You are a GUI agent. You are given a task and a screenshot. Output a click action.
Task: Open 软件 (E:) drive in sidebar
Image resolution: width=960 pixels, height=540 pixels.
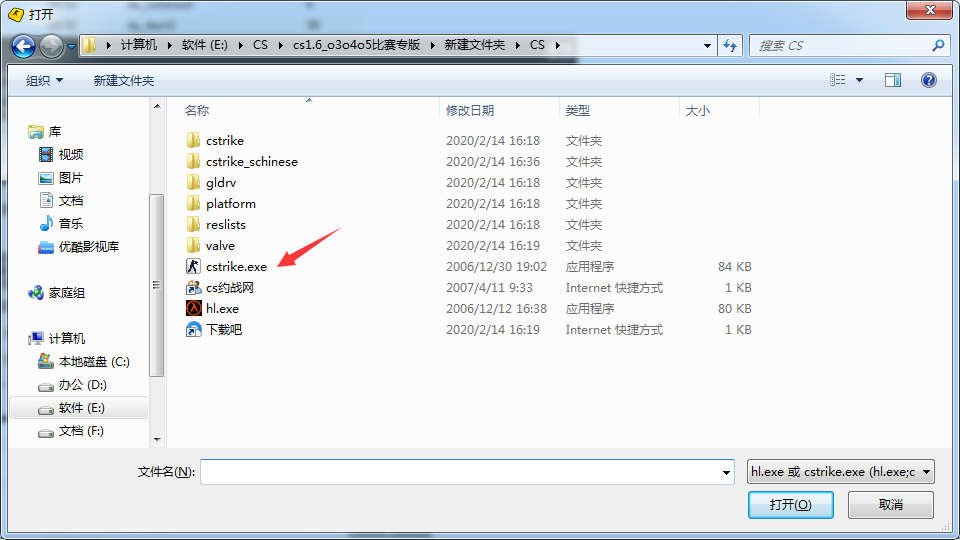(81, 408)
